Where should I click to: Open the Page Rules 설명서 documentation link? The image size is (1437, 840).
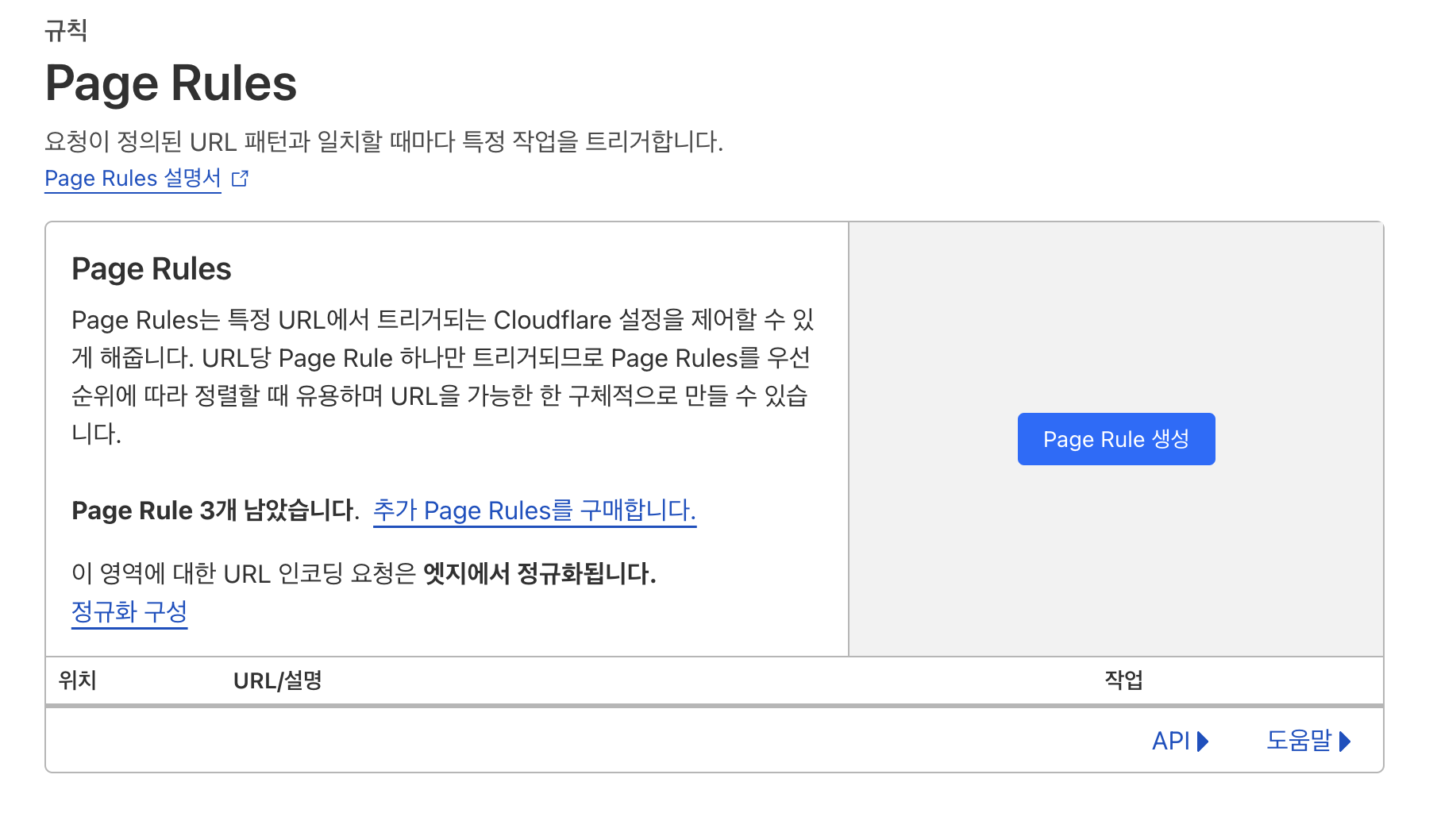tap(132, 178)
